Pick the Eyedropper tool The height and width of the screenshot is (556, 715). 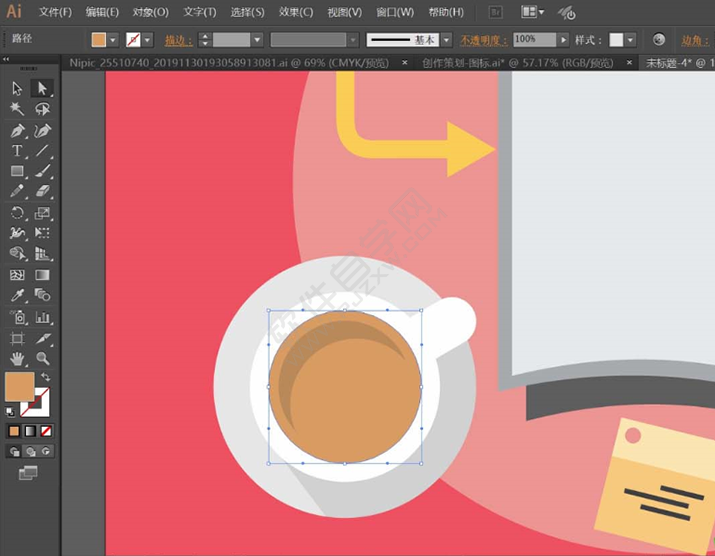click(x=17, y=295)
